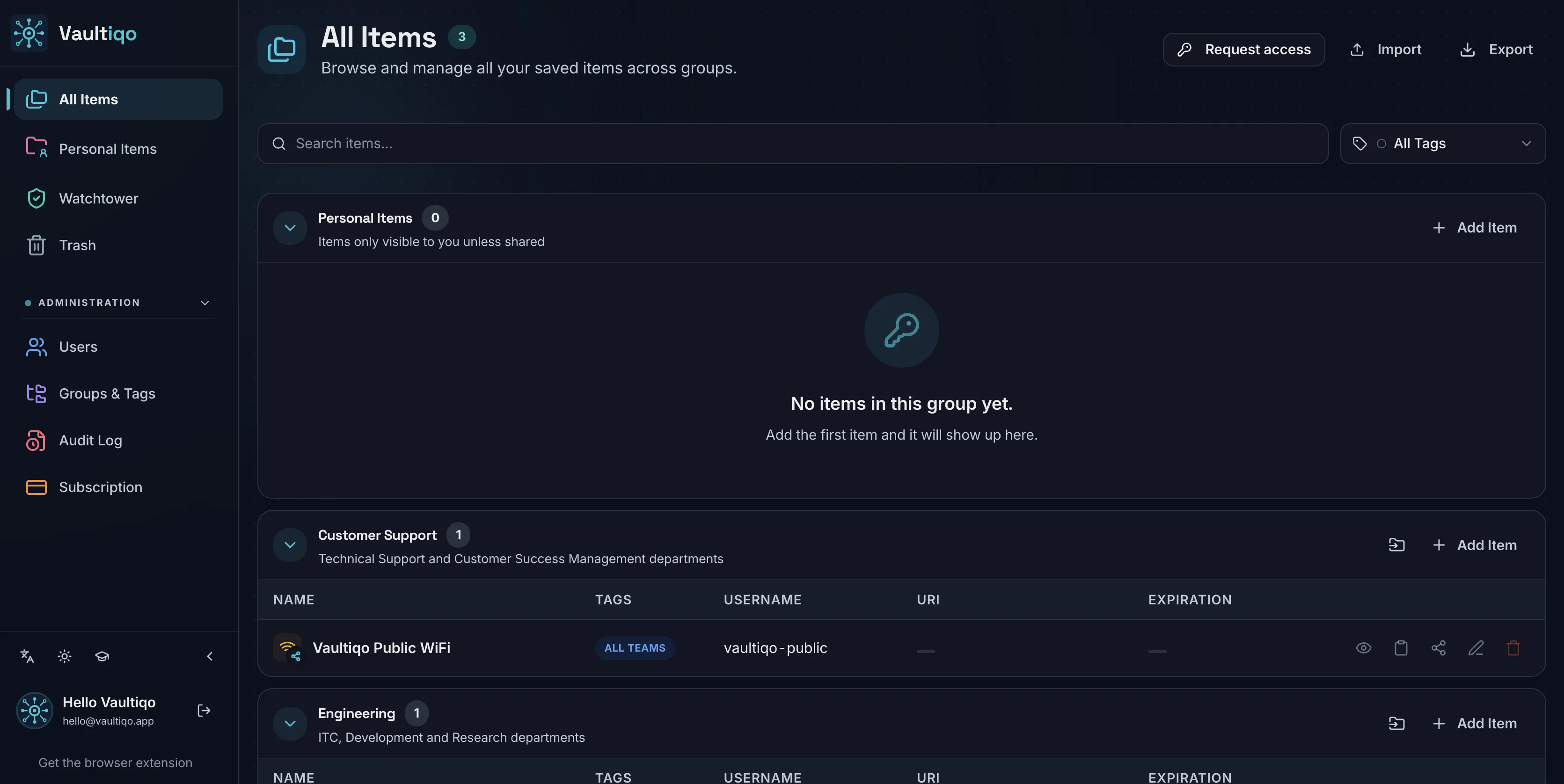Viewport: 1564px width, 784px height.
Task: Click the vaultiqo-public username value
Action: click(775, 647)
